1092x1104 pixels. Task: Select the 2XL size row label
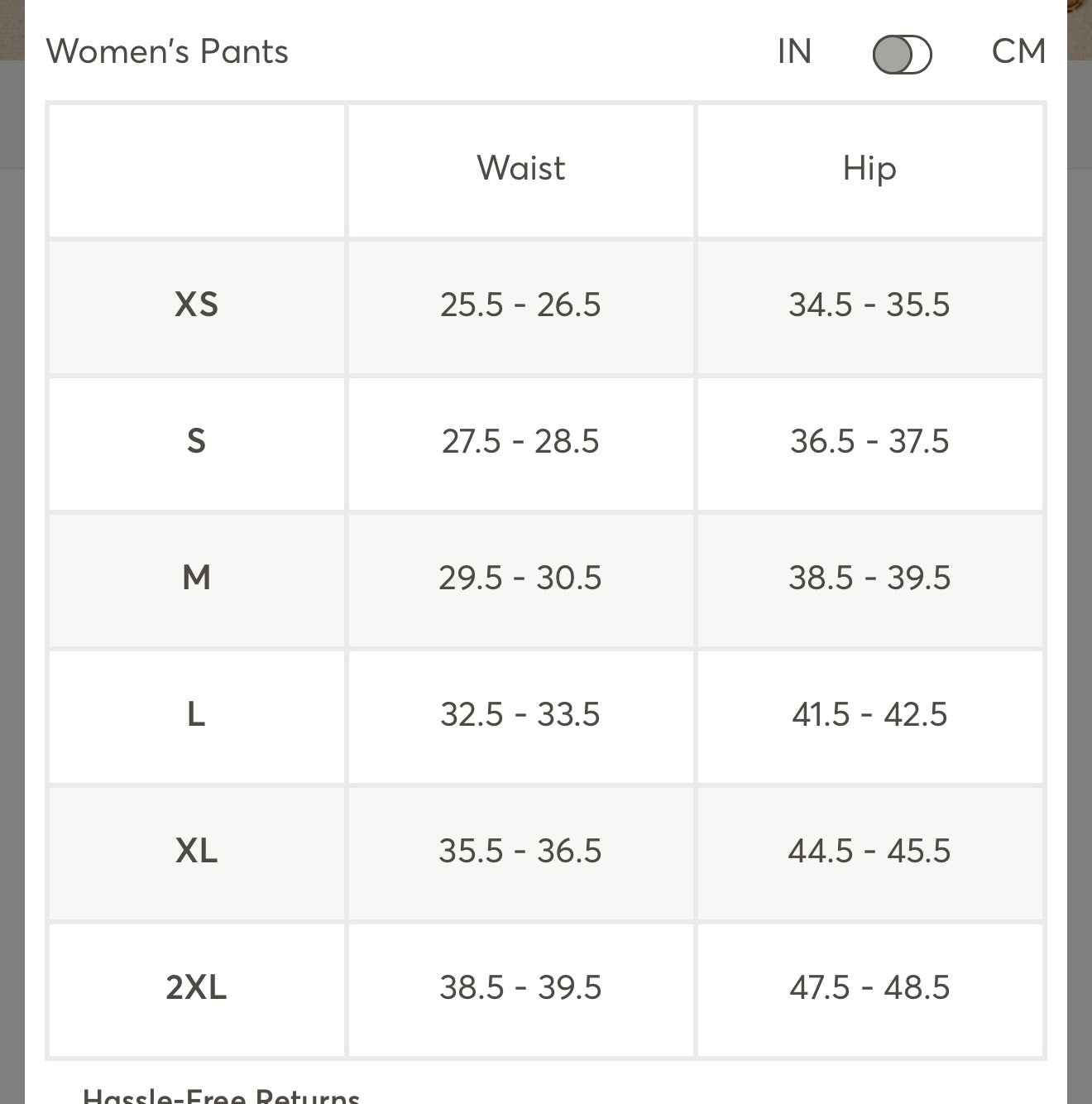point(196,988)
